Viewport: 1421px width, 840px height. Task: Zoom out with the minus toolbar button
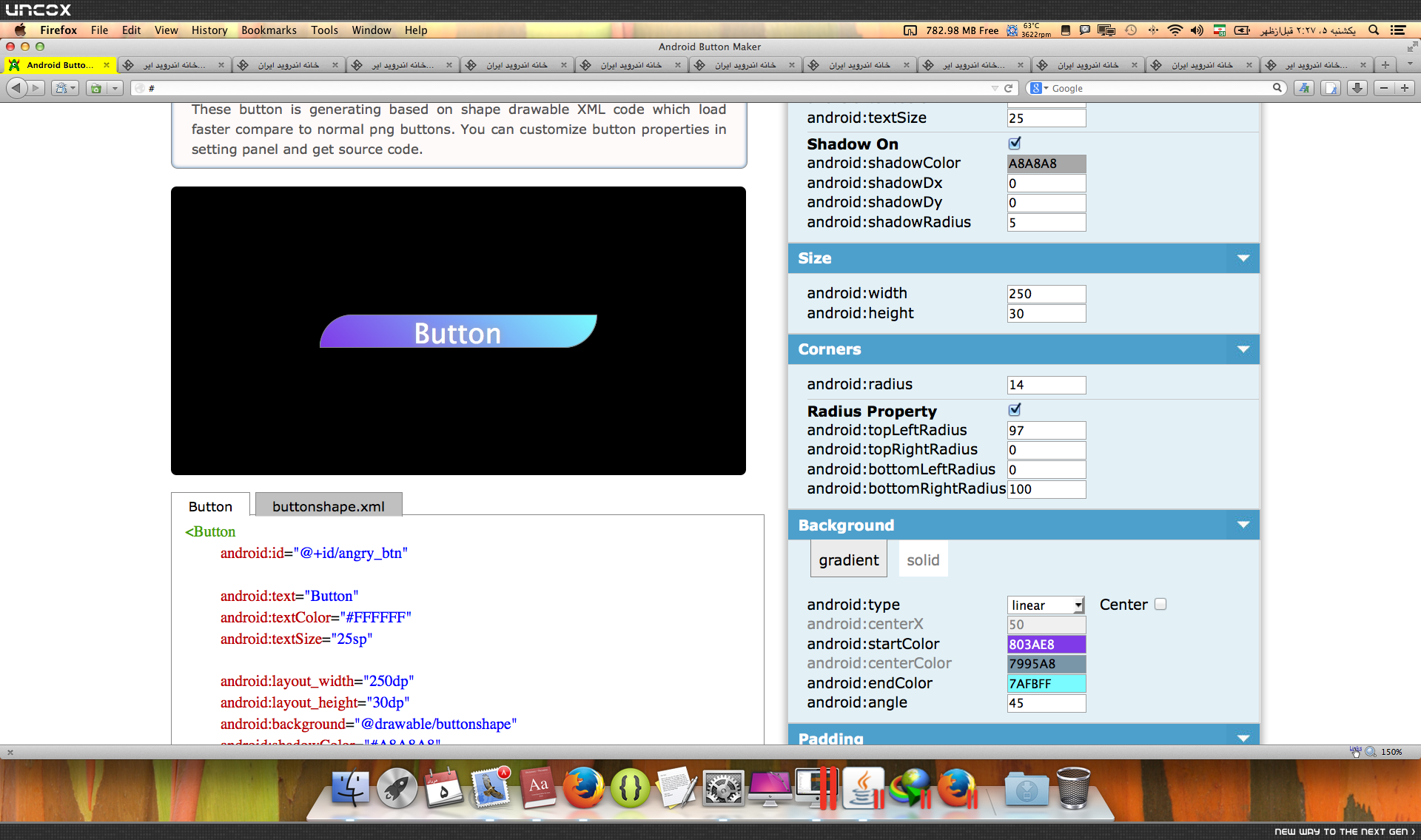(1383, 88)
